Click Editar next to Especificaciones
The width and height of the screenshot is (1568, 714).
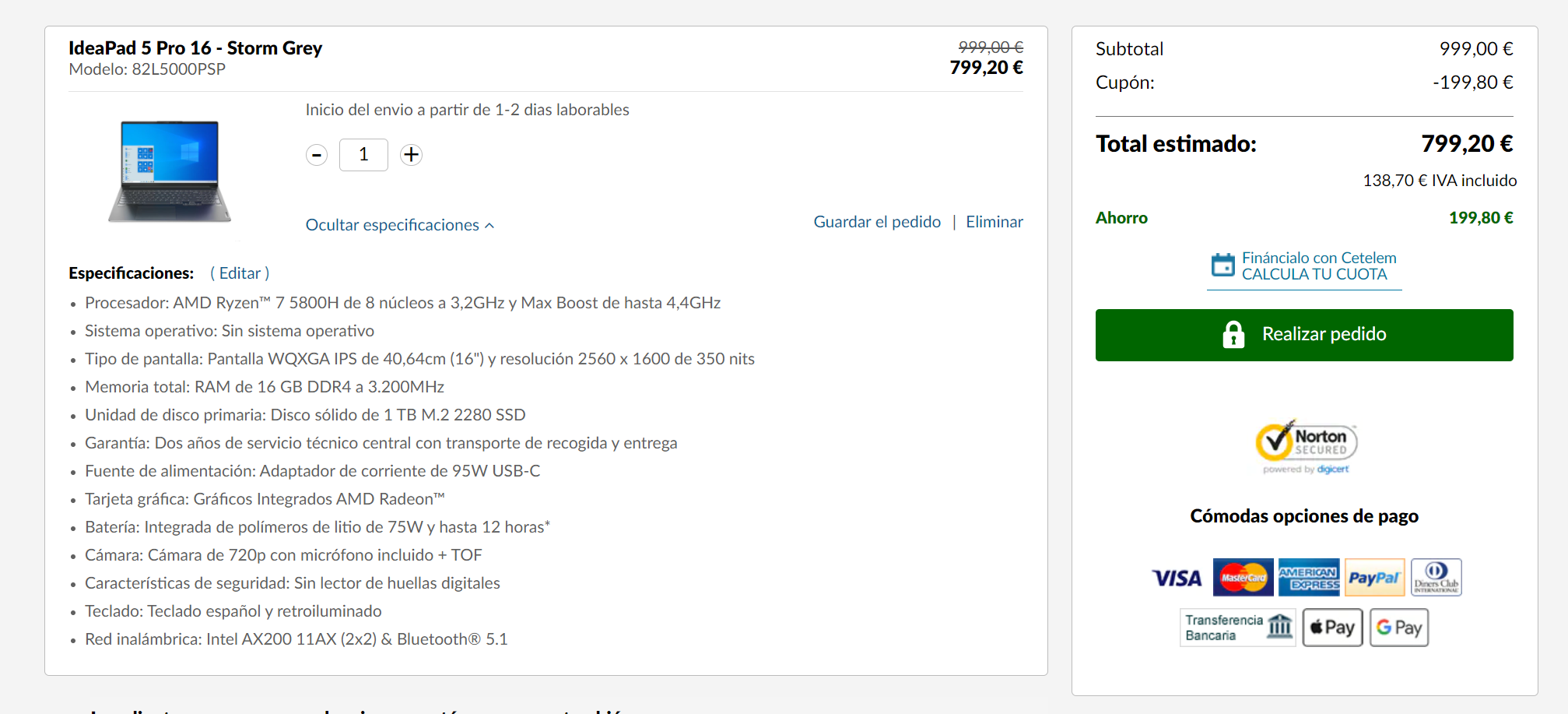pos(240,273)
